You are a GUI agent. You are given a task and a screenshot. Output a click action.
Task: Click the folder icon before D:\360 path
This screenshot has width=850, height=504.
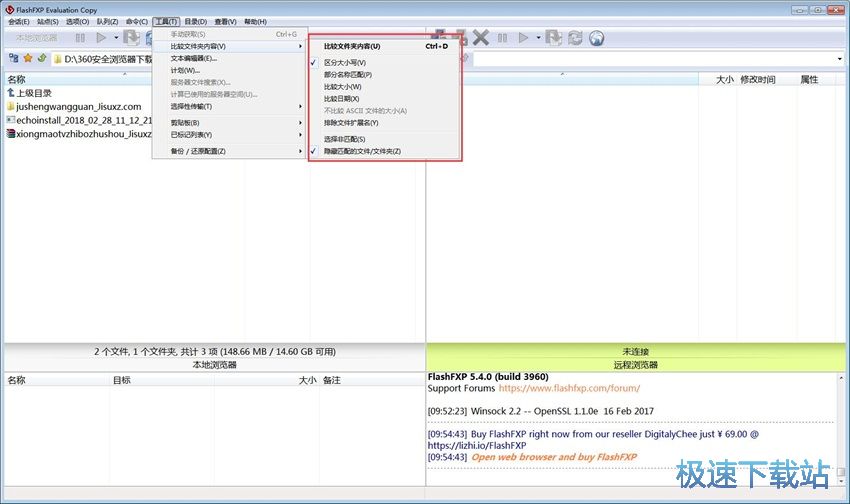(x=57, y=59)
